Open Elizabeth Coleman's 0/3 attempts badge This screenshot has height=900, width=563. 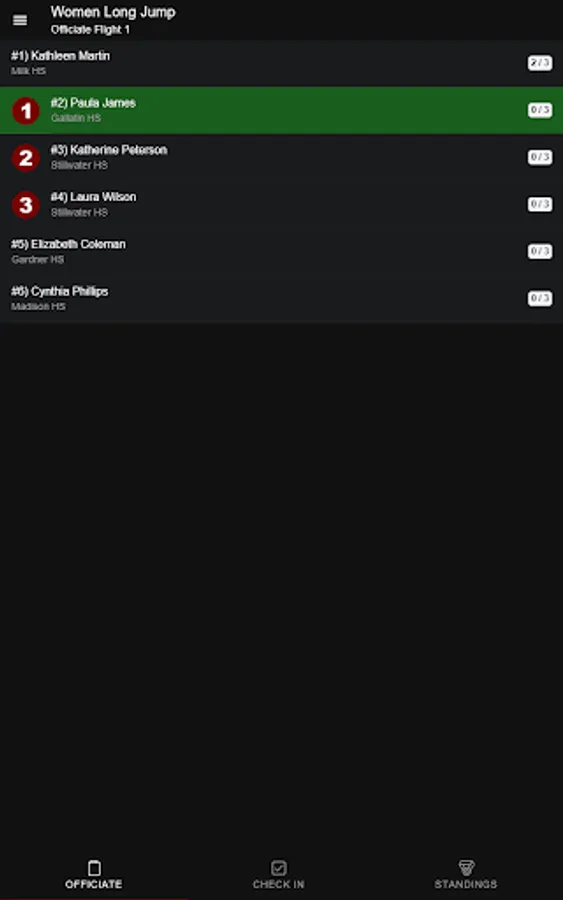coord(540,251)
